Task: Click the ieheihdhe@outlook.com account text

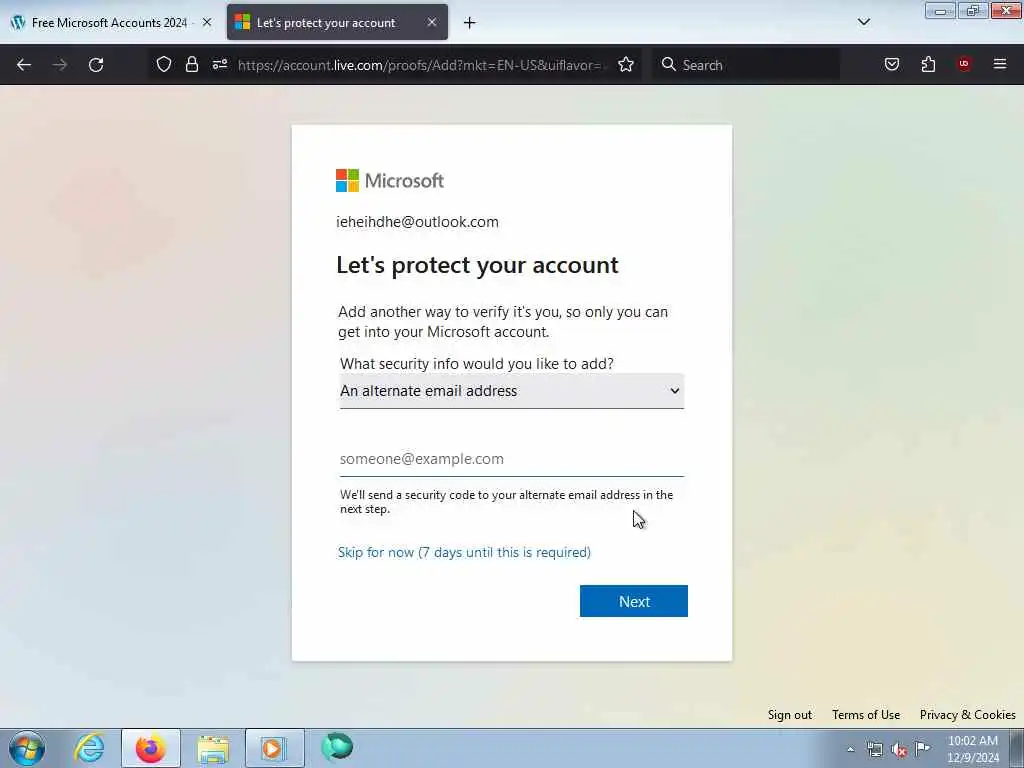Action: pos(417,222)
